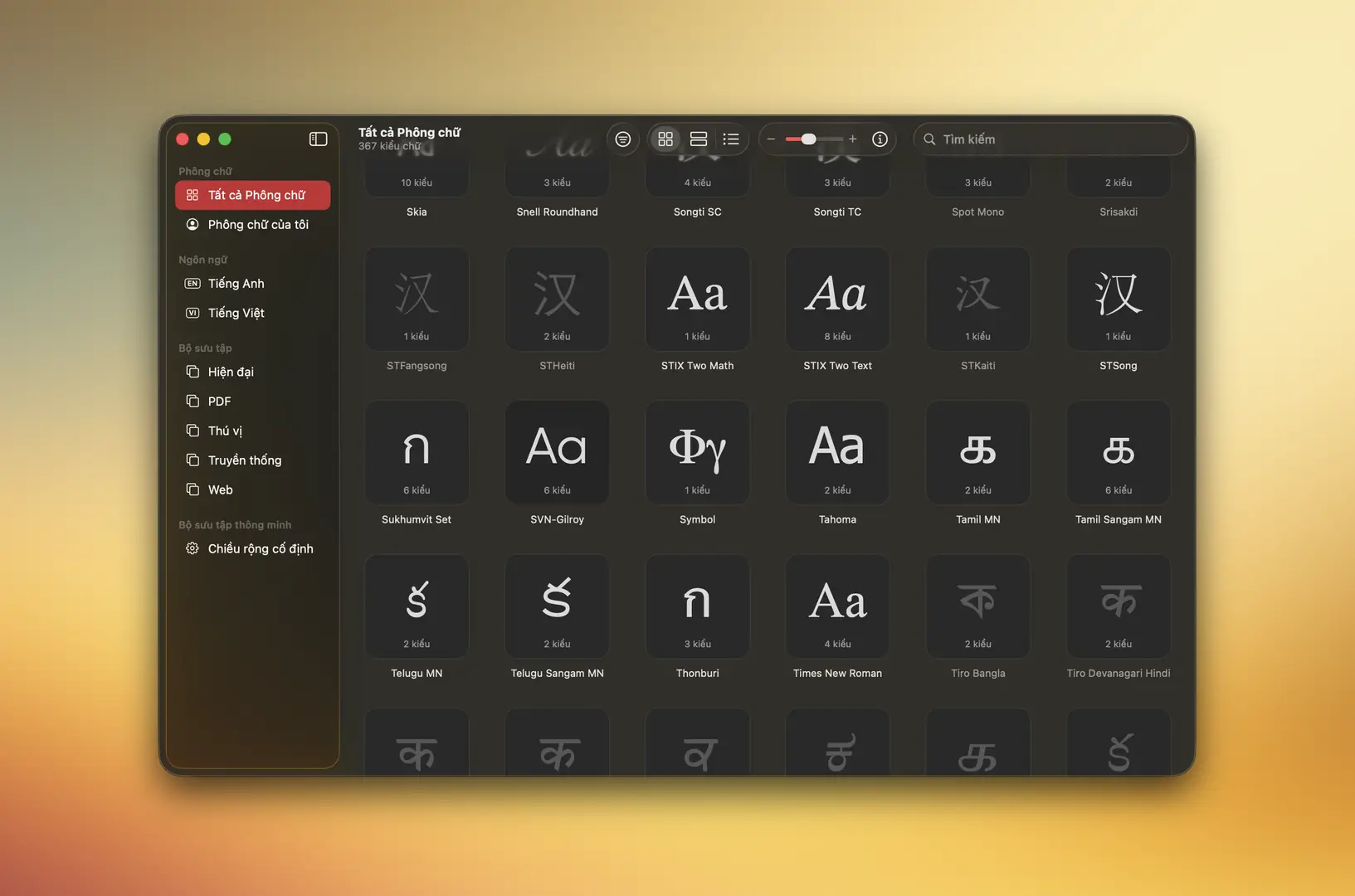
Task: Select Tiếng Anh language filter
Action: (253, 284)
